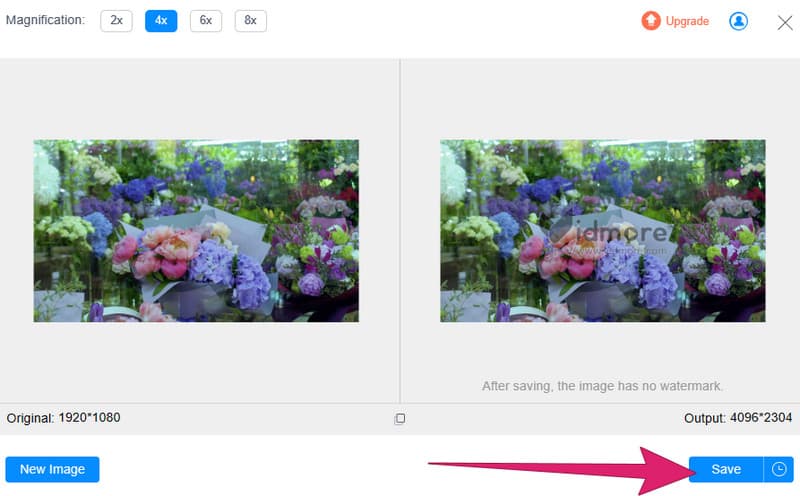Save the upscaled image
This screenshot has height=496, width=800.
tap(725, 469)
